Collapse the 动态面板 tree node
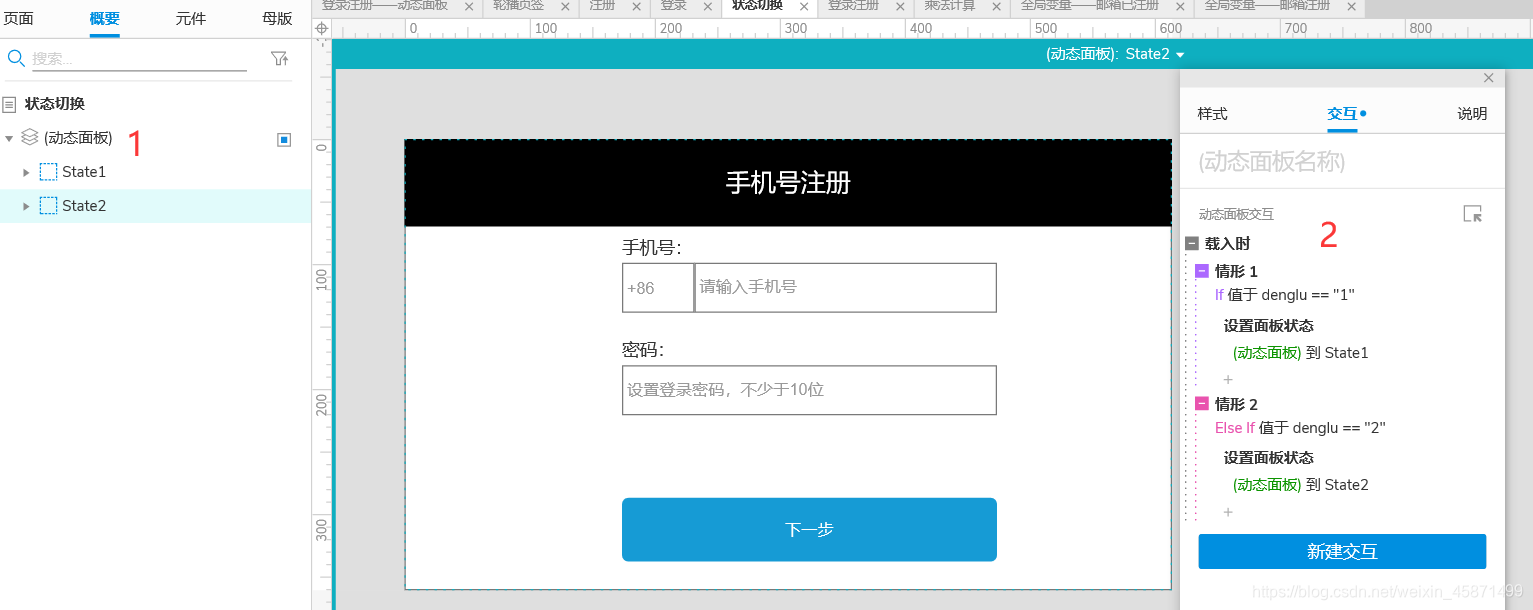1533x610 pixels. [x=8, y=139]
